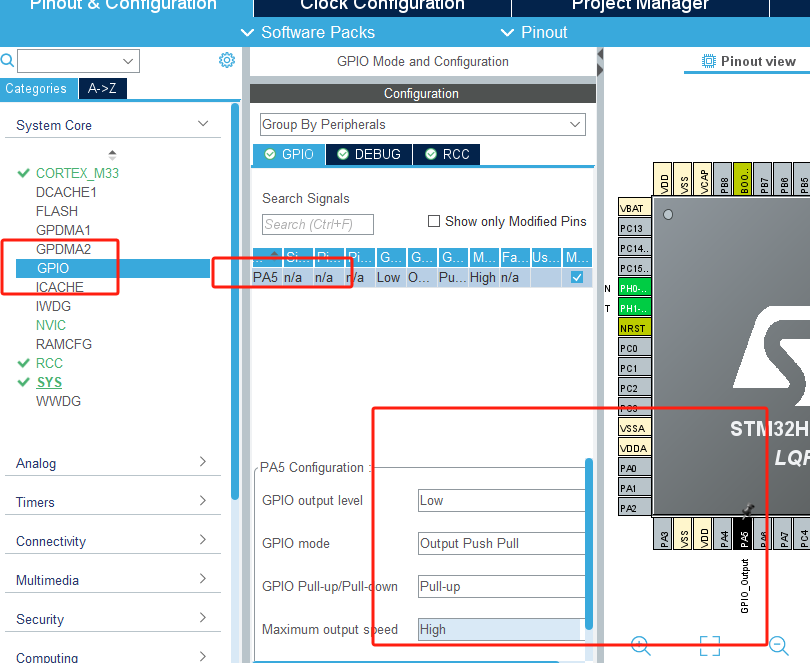
Task: Zoom out of the pinout view
Action: 779,644
